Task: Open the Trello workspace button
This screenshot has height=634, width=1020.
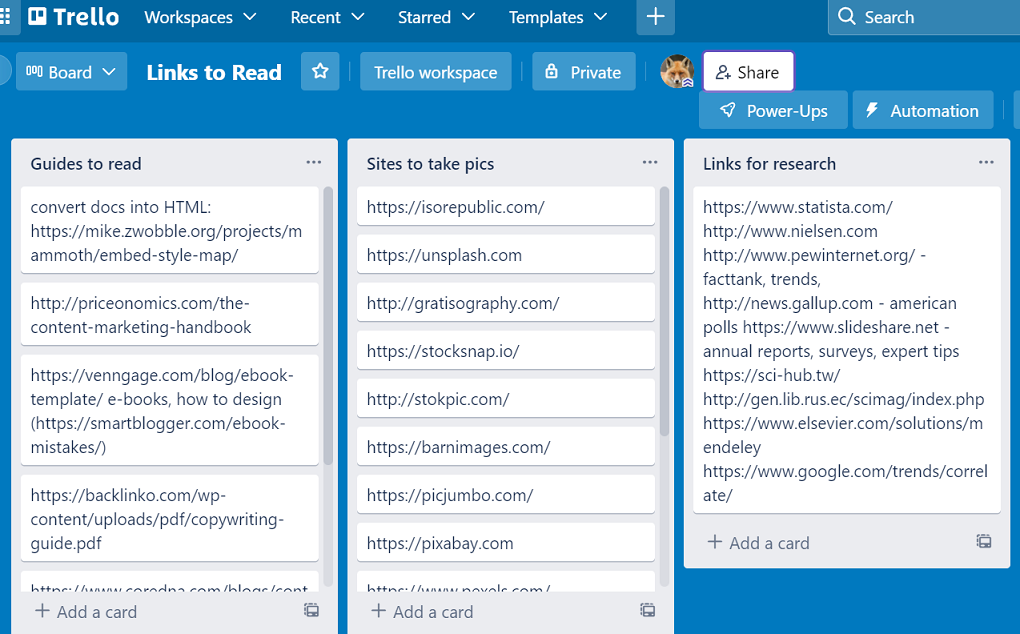Action: pos(436,72)
